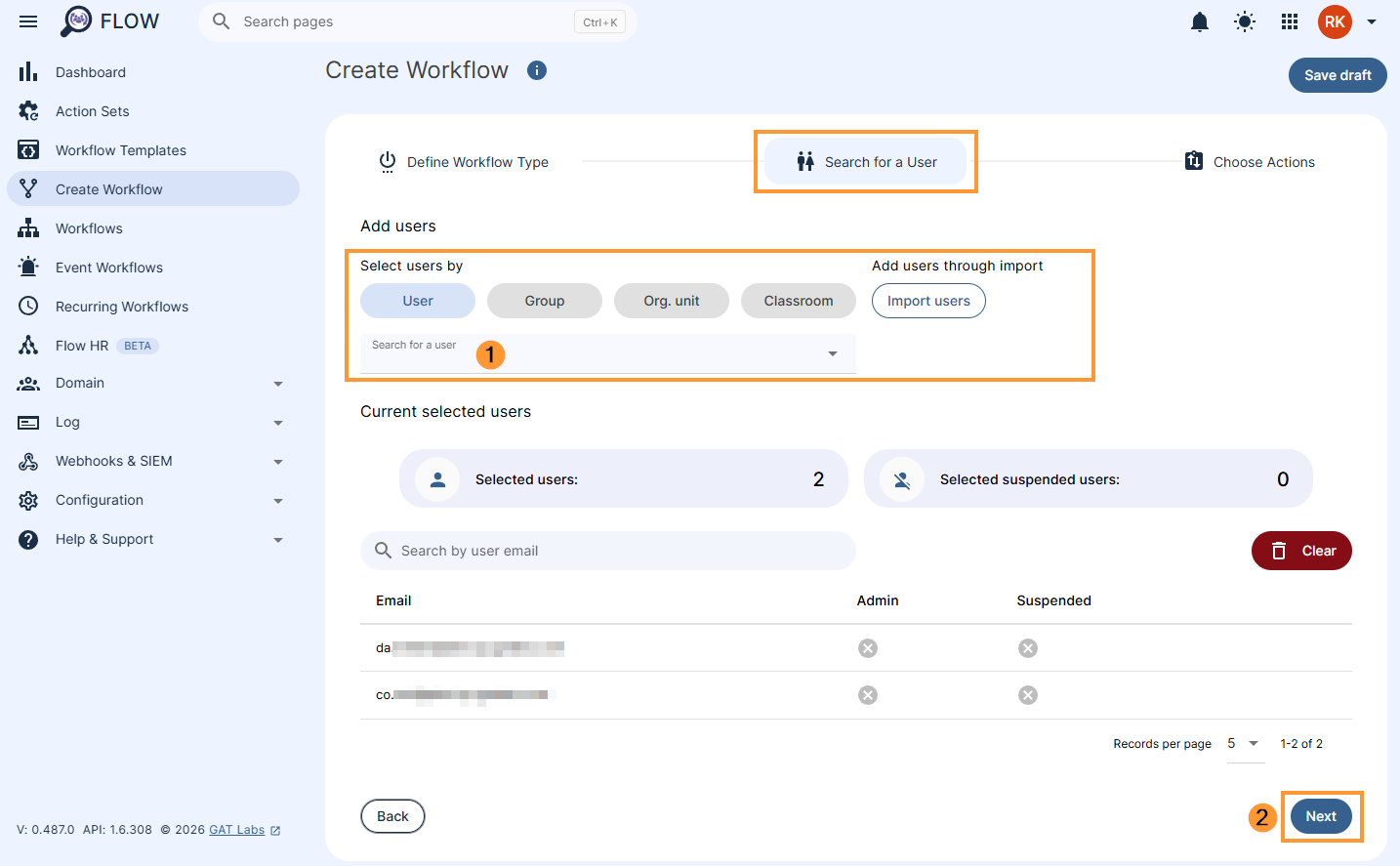Viewport: 1400px width, 866px height.
Task: Go to Dashboard in sidebar
Action: click(153, 72)
